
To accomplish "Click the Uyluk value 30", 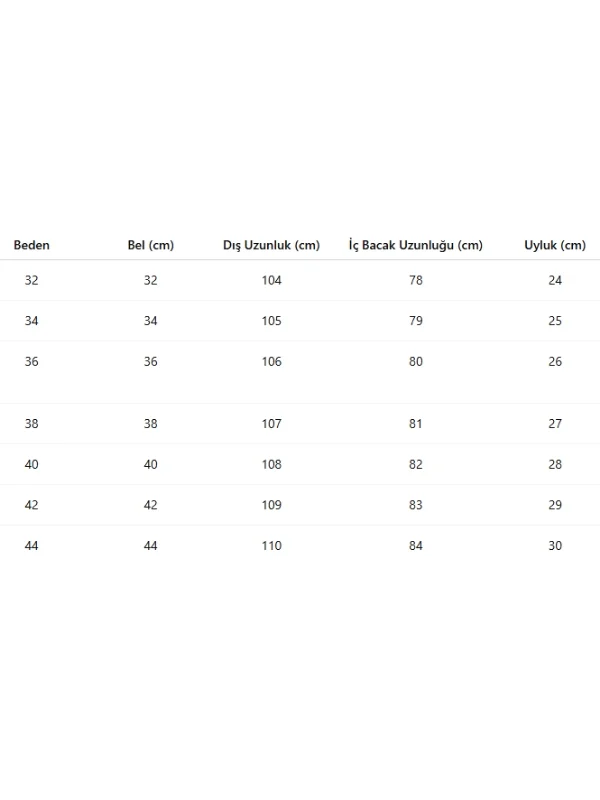I will [555, 545].
